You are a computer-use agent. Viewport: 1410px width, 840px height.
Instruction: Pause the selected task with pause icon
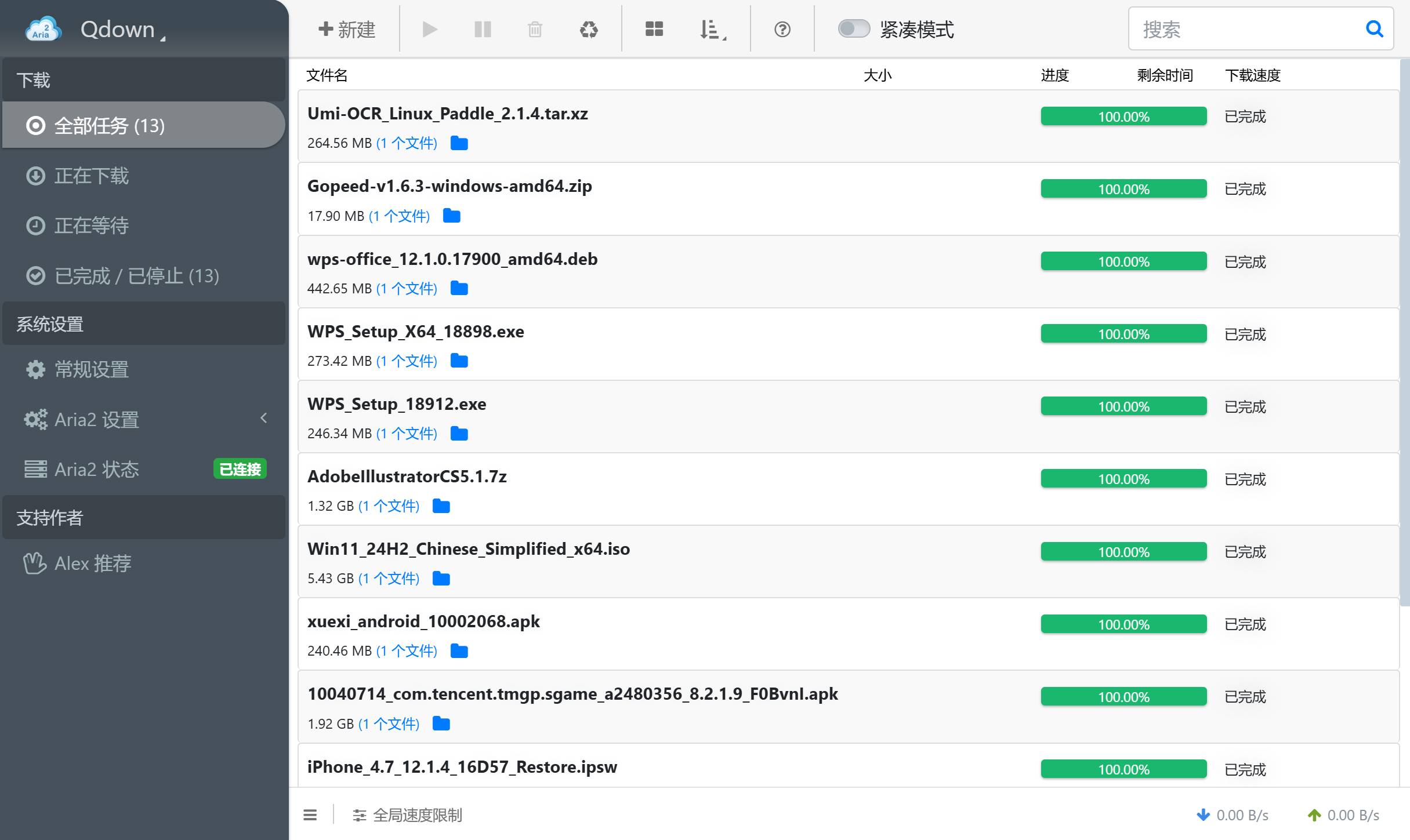(x=483, y=29)
